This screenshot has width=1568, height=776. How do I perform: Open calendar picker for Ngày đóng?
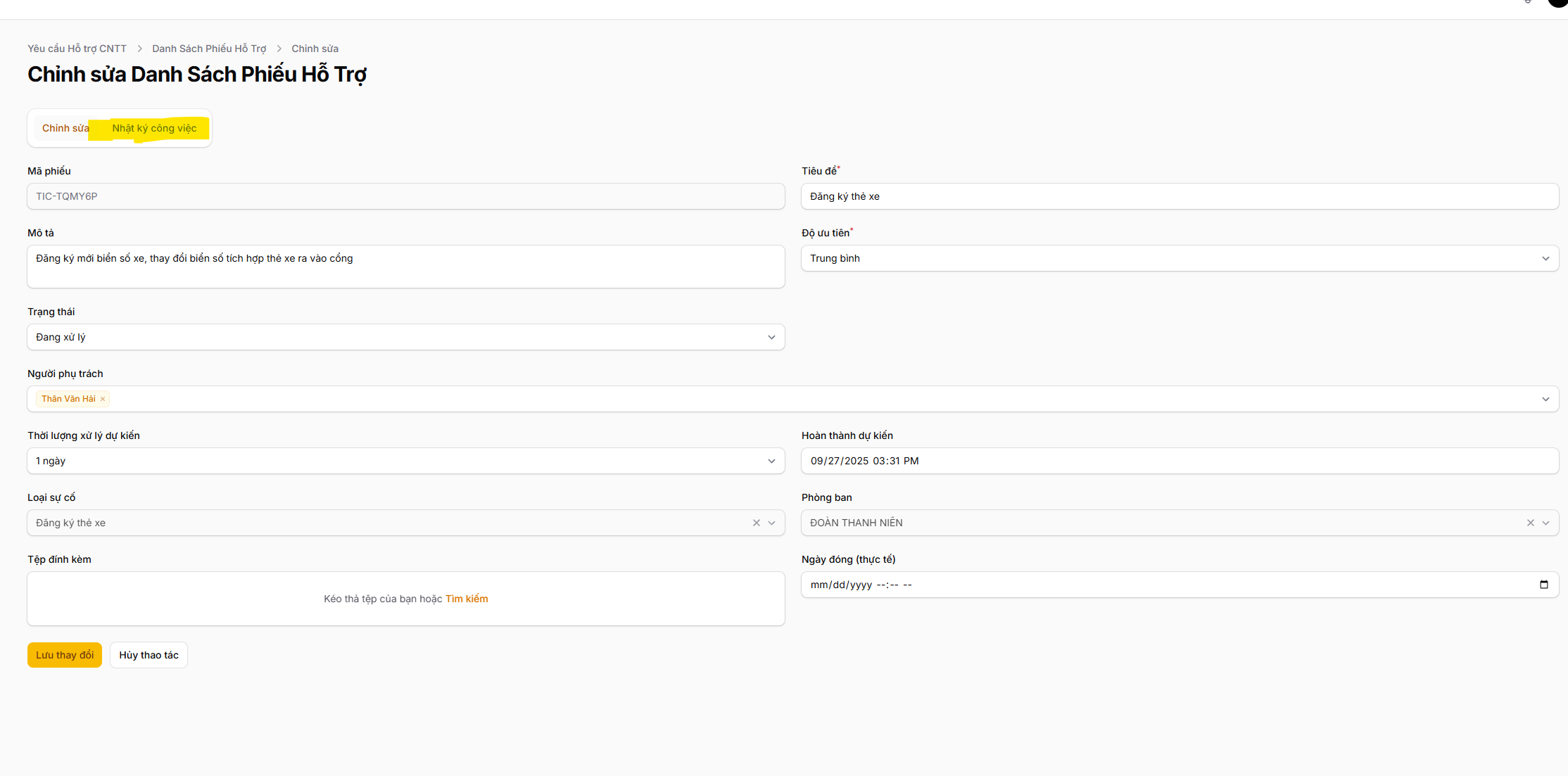pos(1543,585)
